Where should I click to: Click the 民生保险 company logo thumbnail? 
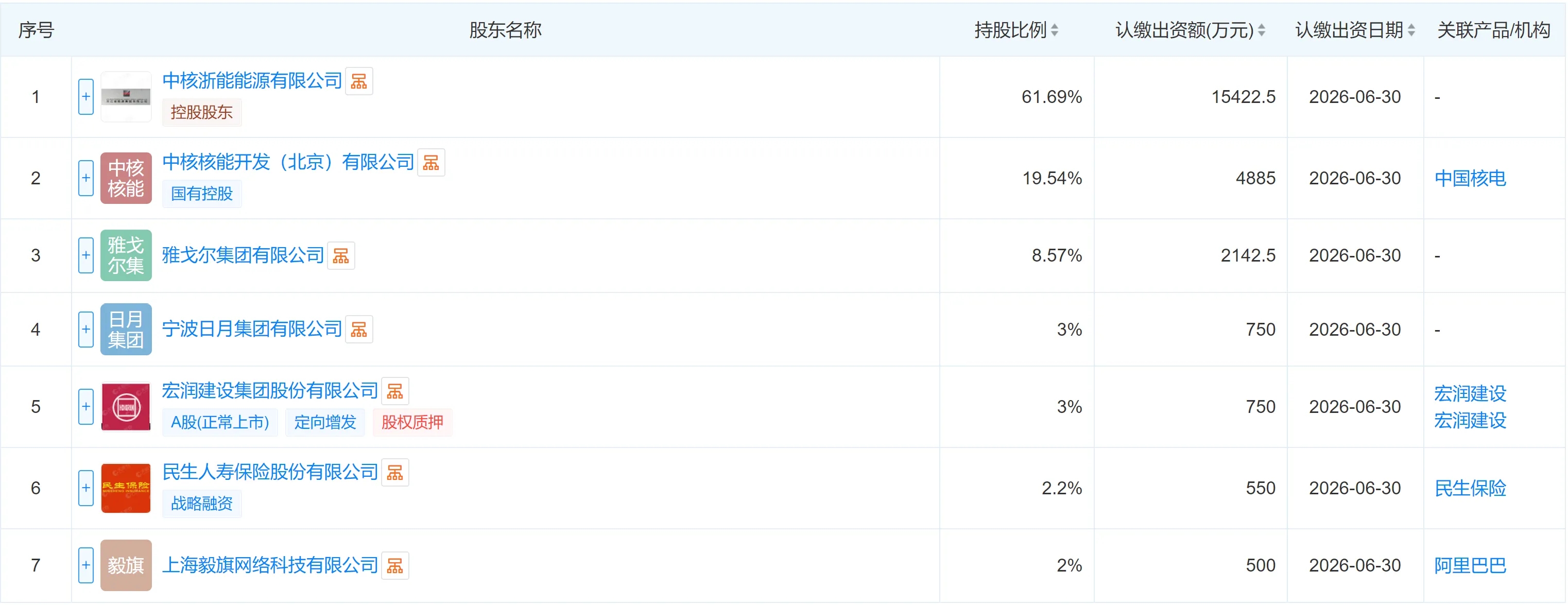pos(126,489)
